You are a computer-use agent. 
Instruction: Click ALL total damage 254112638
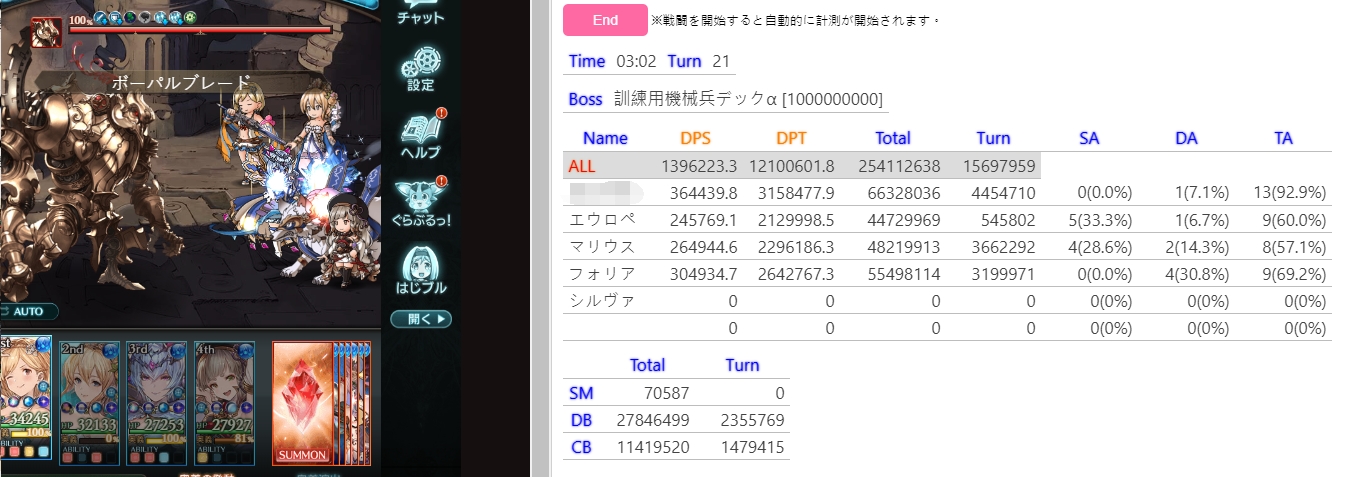pos(899,166)
